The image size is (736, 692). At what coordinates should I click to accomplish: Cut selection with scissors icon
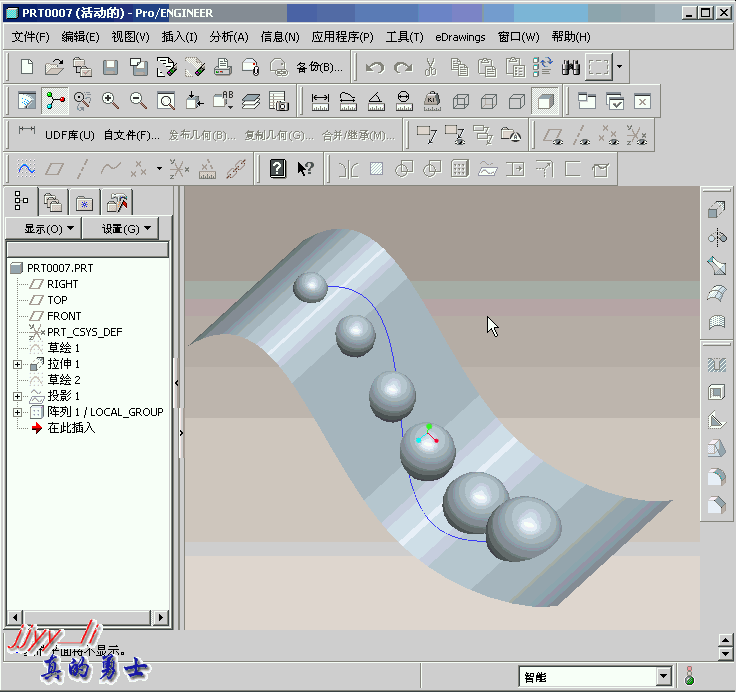pyautogui.click(x=430, y=68)
